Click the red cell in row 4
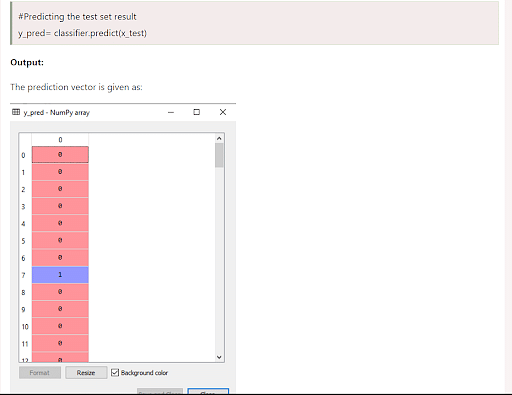The image size is (512, 395). [60, 223]
